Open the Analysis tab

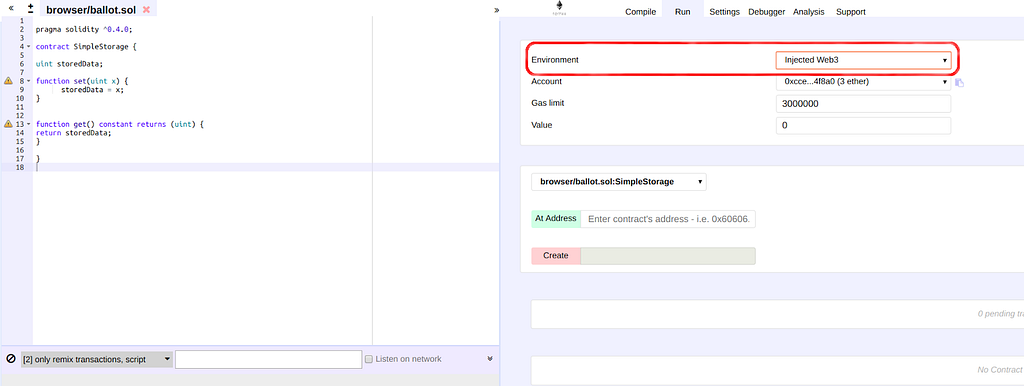808,12
